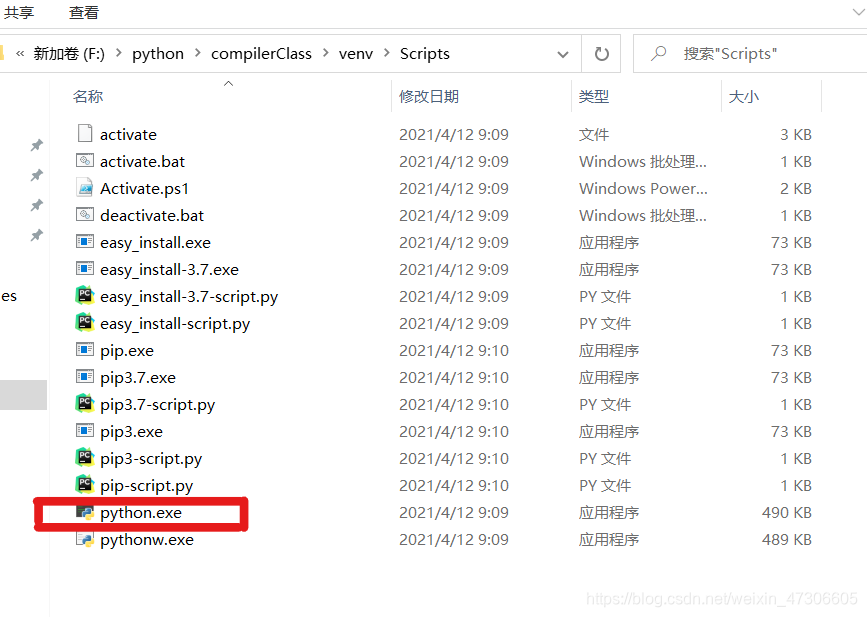
Task: Click a pin icon in the quick access sidebar
Action: point(36,145)
